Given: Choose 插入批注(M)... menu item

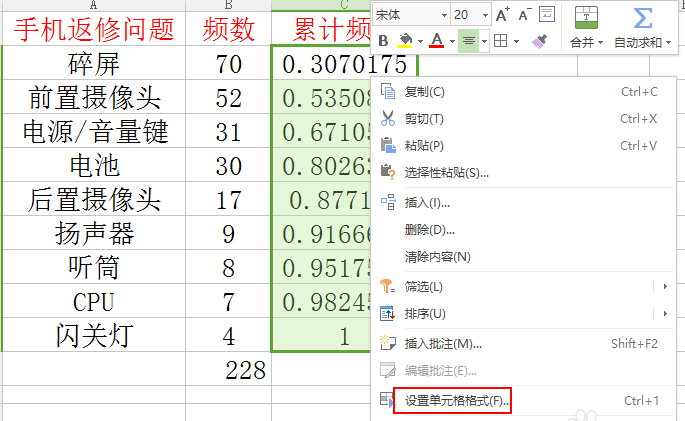Looking at the screenshot, I should 523,344.
